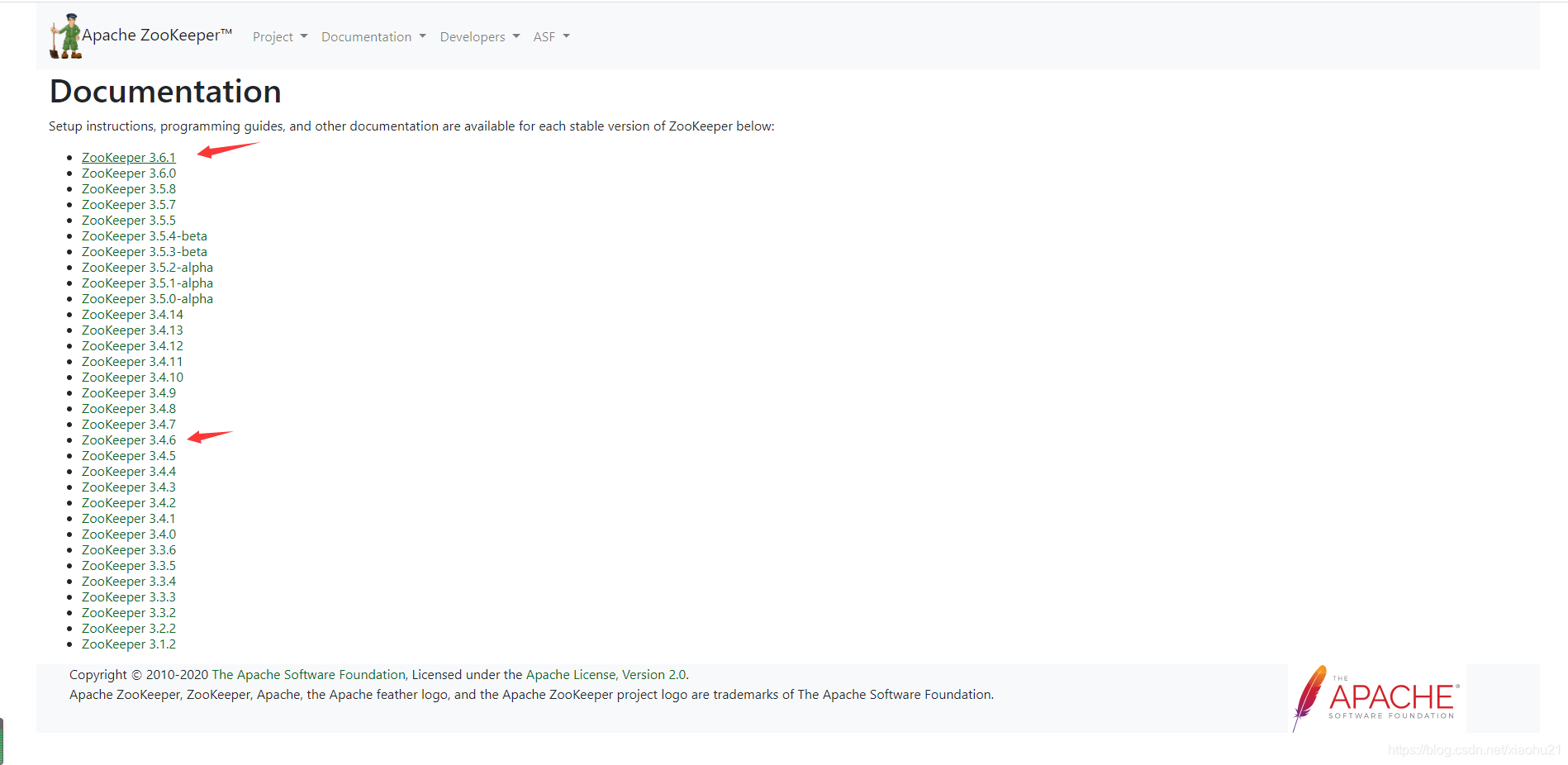Open ZooKeeper 3.4.0 documentation link
The height and width of the screenshot is (765, 1568).
point(129,535)
